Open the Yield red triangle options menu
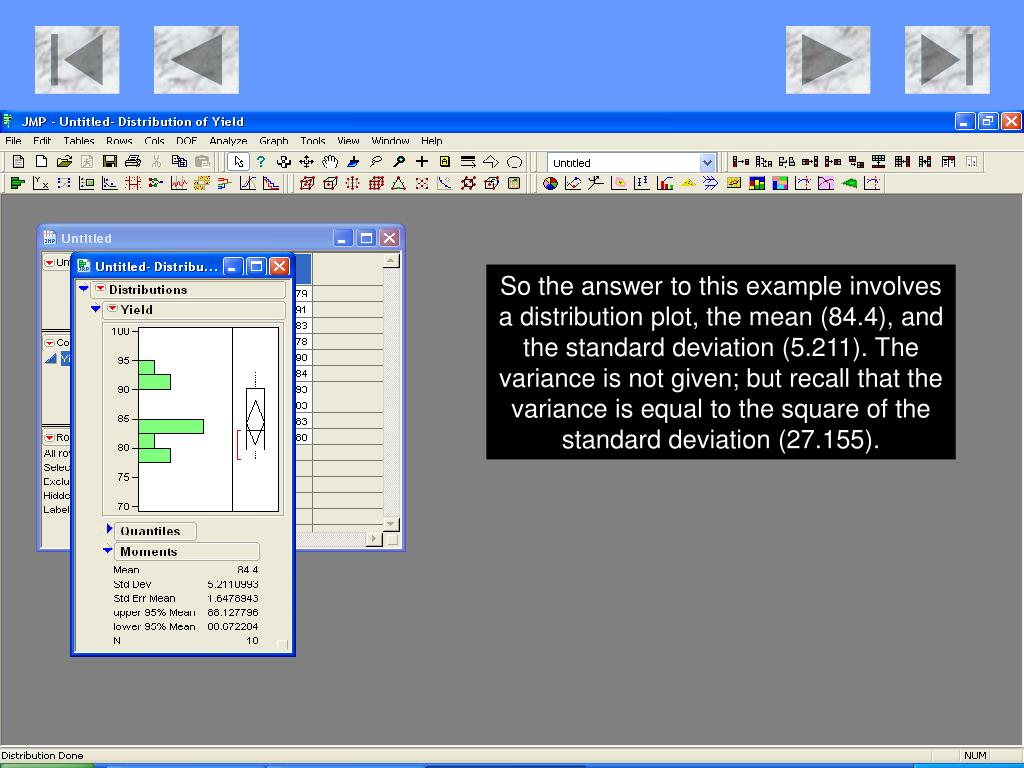This screenshot has height=768, width=1024. (112, 309)
